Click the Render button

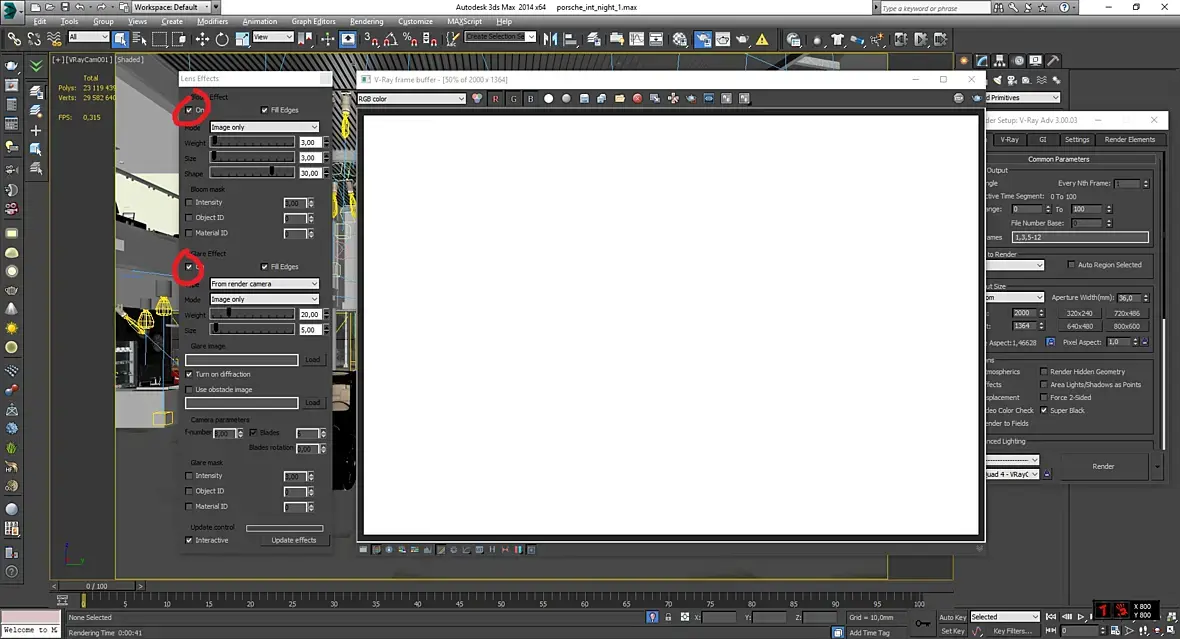coord(1103,467)
